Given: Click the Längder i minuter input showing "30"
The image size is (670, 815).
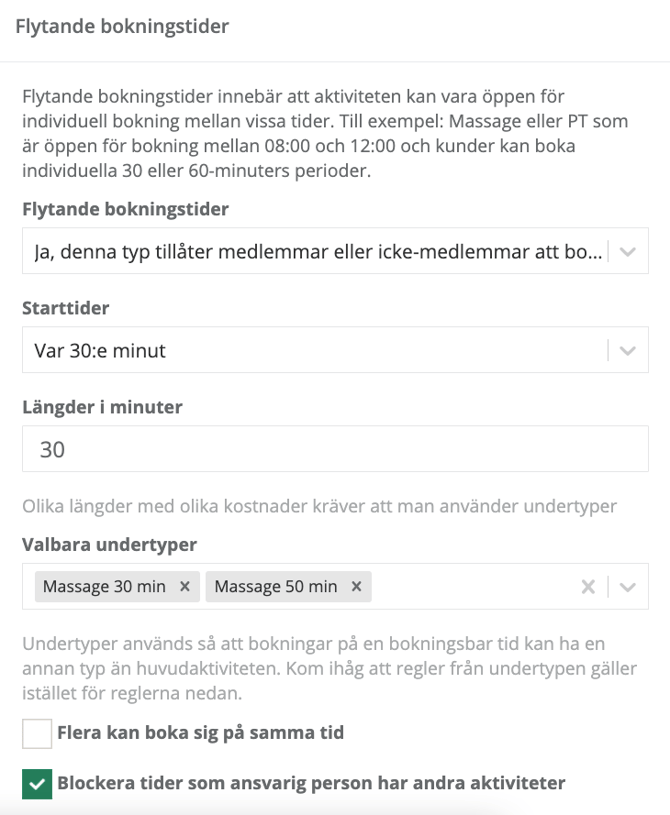Looking at the screenshot, I should [335, 448].
